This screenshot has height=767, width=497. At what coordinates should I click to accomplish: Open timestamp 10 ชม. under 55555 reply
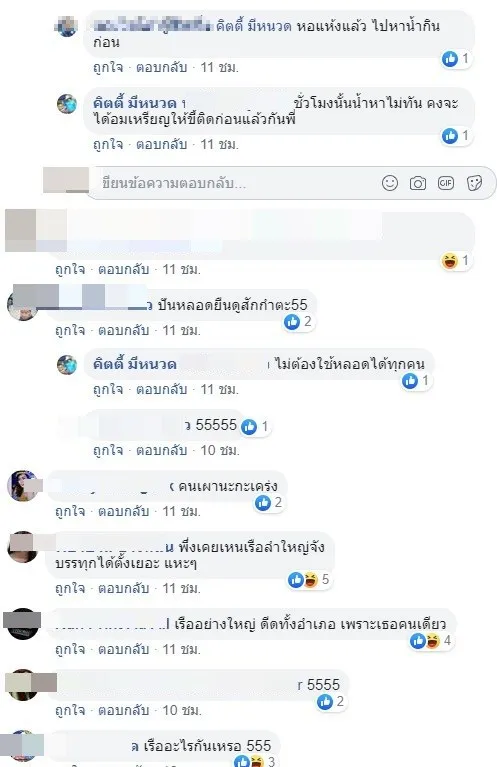click(220, 450)
